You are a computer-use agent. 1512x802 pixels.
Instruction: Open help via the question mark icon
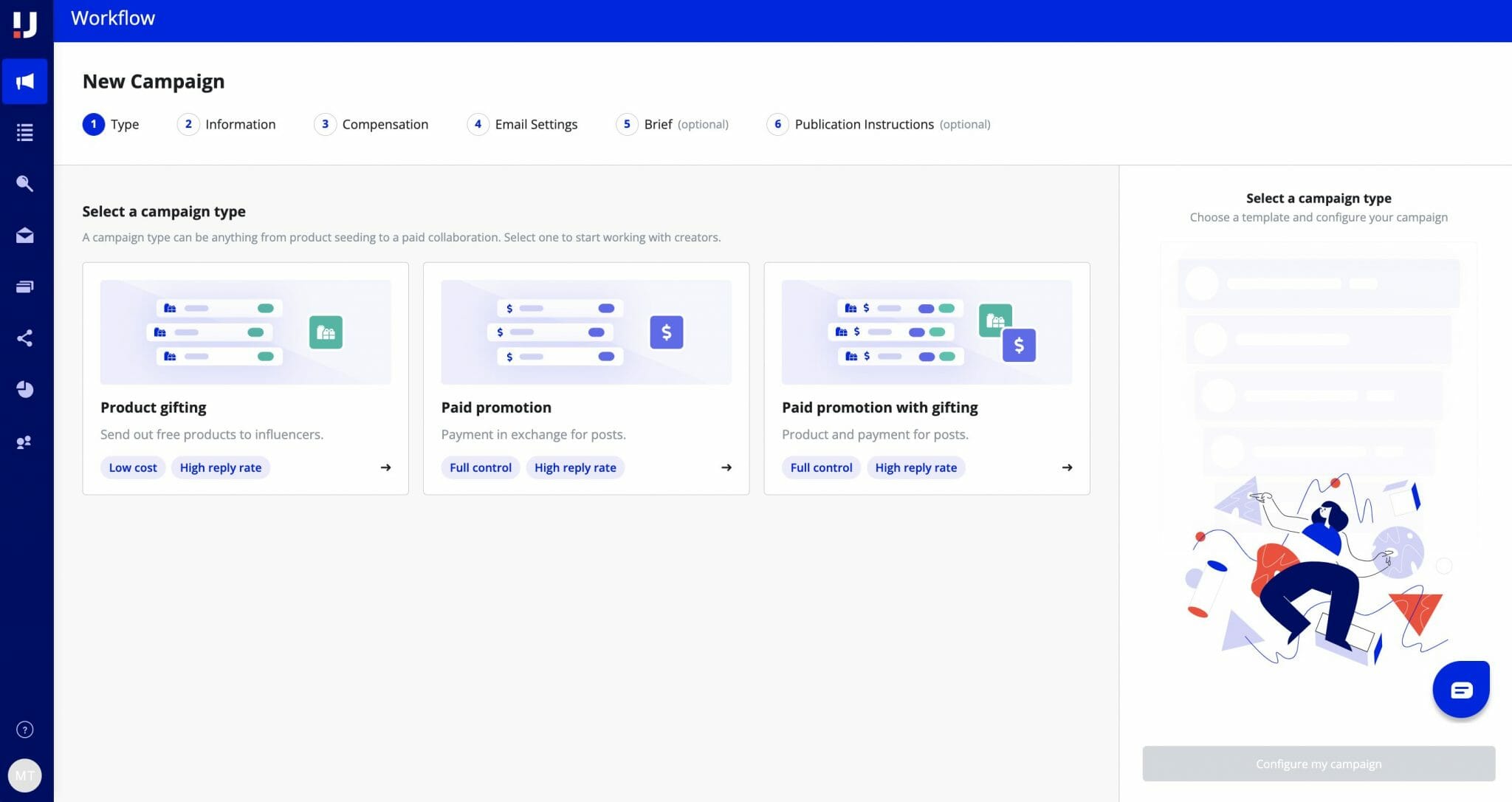coord(24,730)
